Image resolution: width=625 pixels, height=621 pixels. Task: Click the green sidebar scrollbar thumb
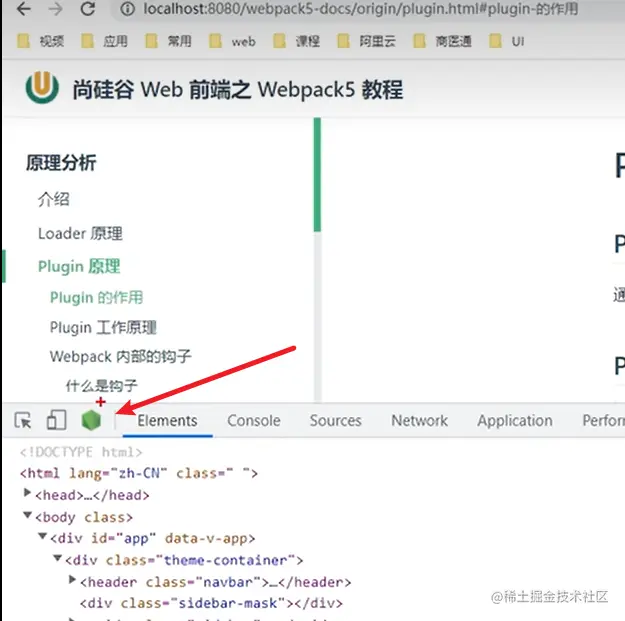point(317,175)
